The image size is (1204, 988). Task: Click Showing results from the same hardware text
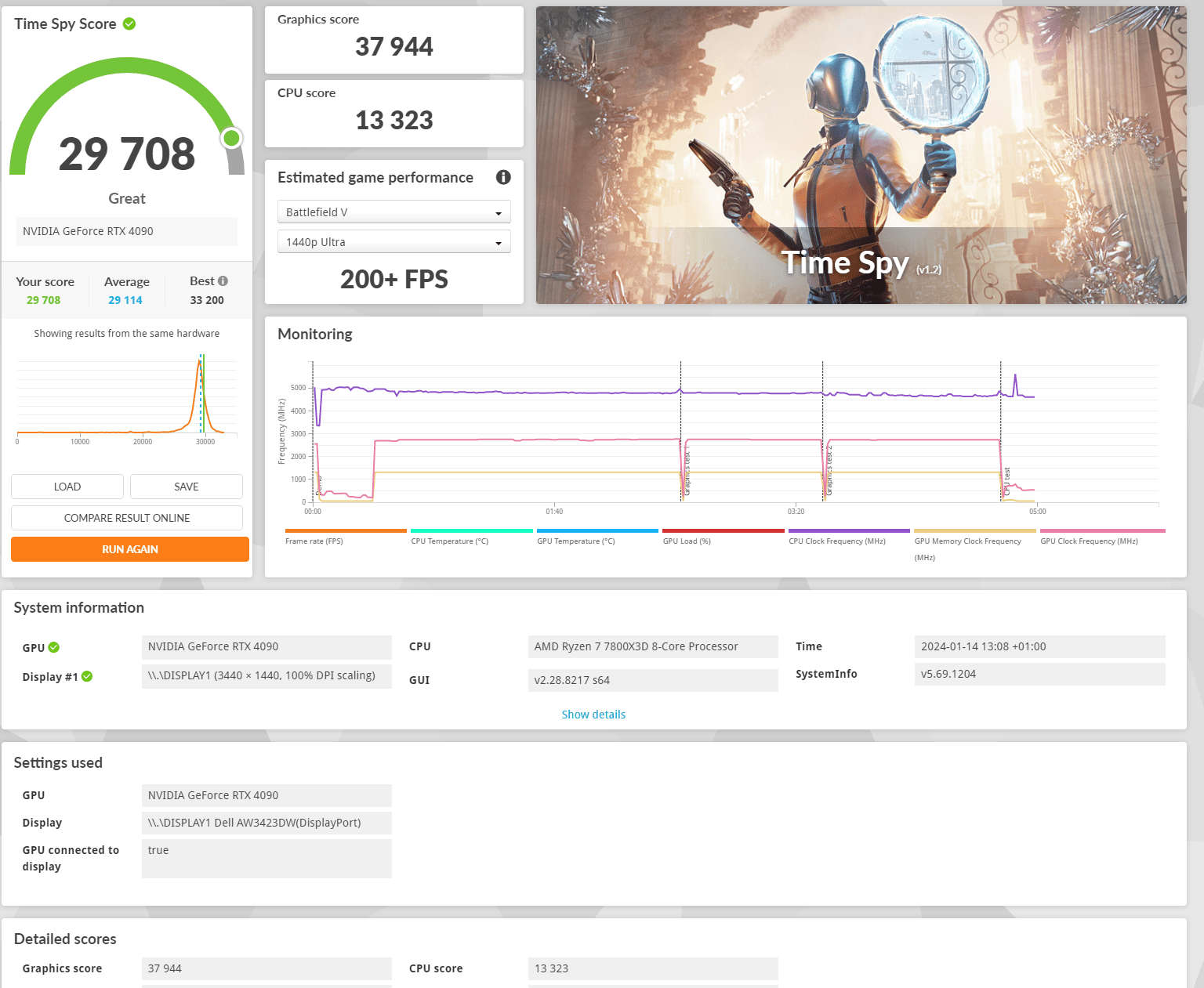[x=127, y=334]
